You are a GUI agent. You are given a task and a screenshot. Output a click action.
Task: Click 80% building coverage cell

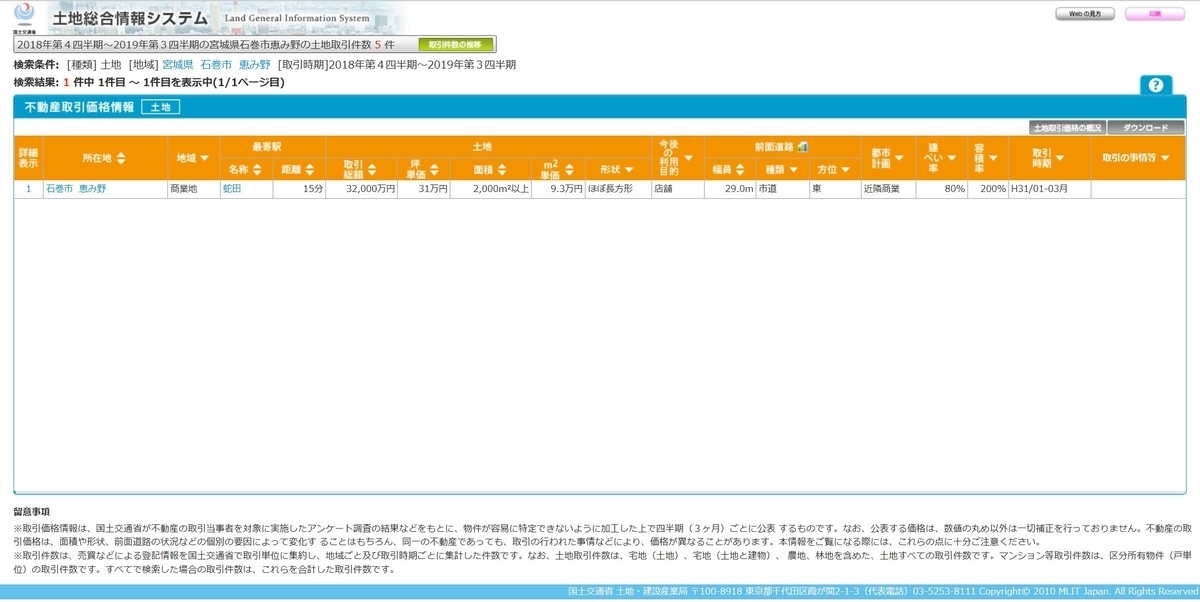point(941,188)
